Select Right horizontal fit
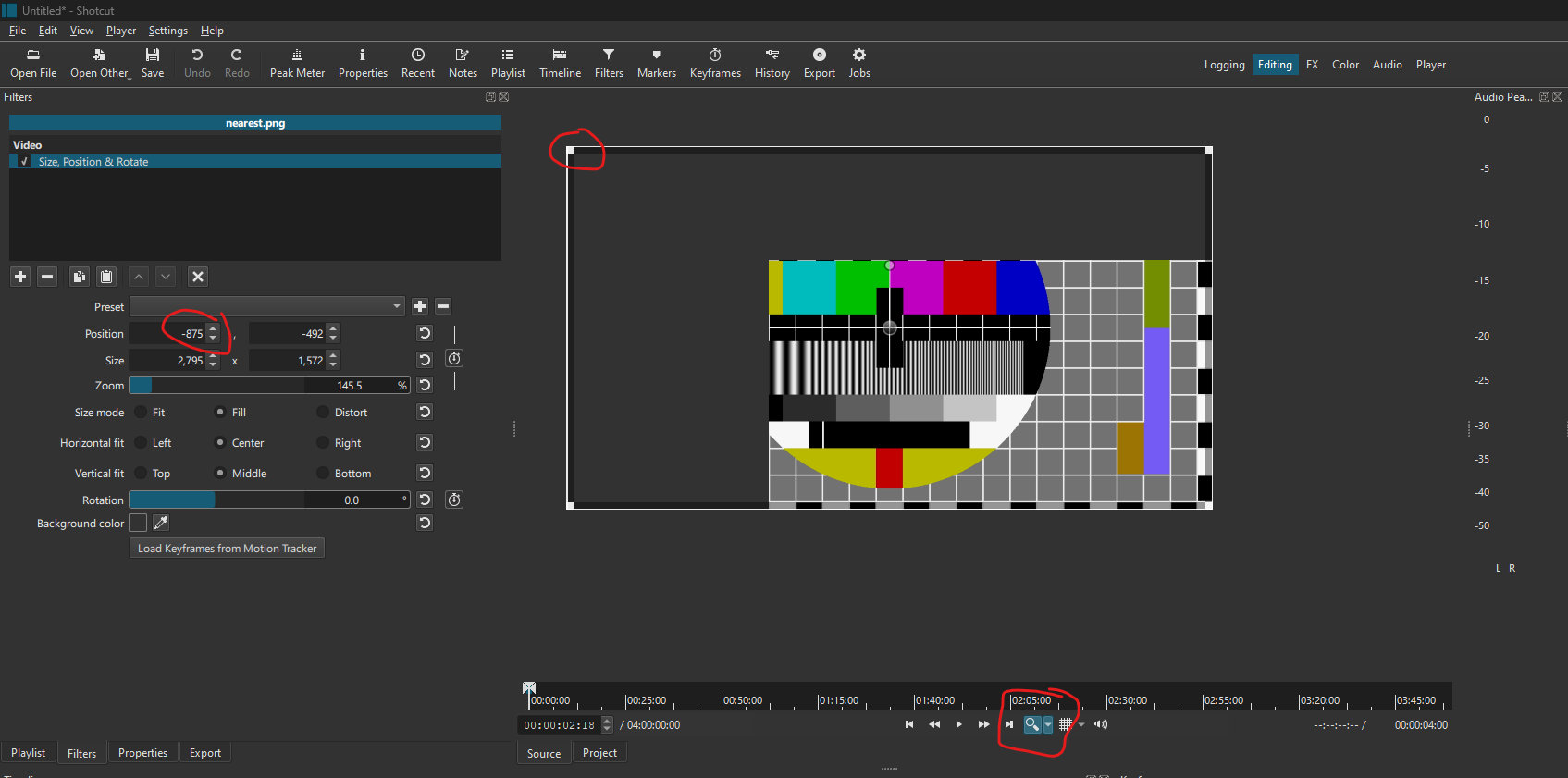This screenshot has width=1568, height=778. (x=323, y=442)
